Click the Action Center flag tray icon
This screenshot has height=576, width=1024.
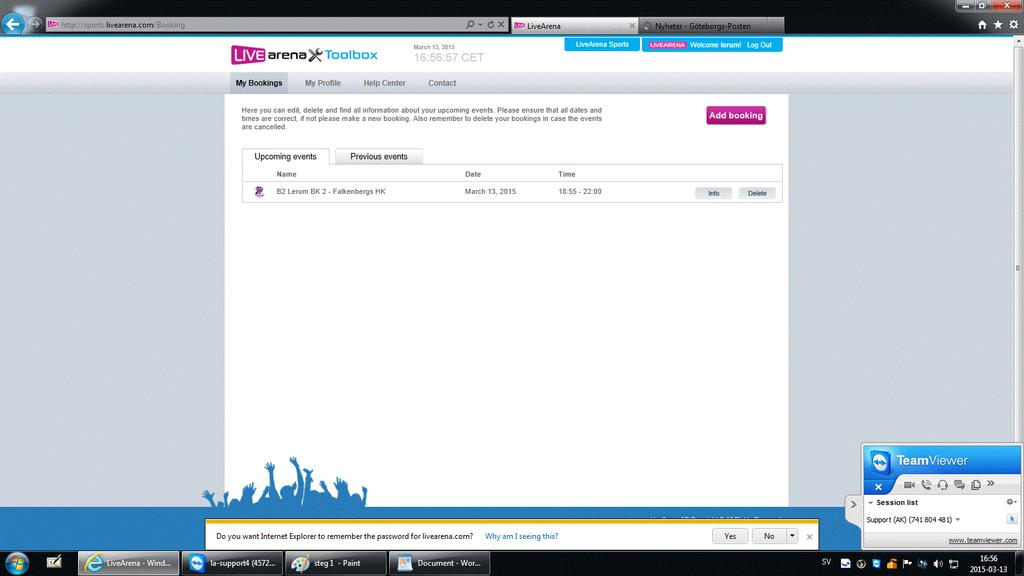pos(907,564)
